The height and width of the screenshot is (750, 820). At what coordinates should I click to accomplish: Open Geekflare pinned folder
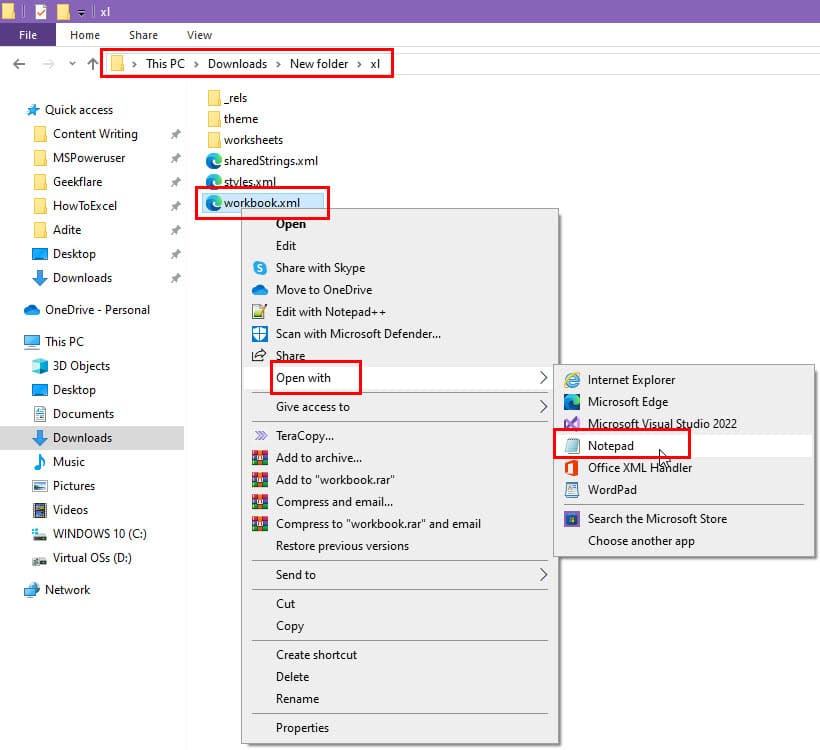coord(77,182)
